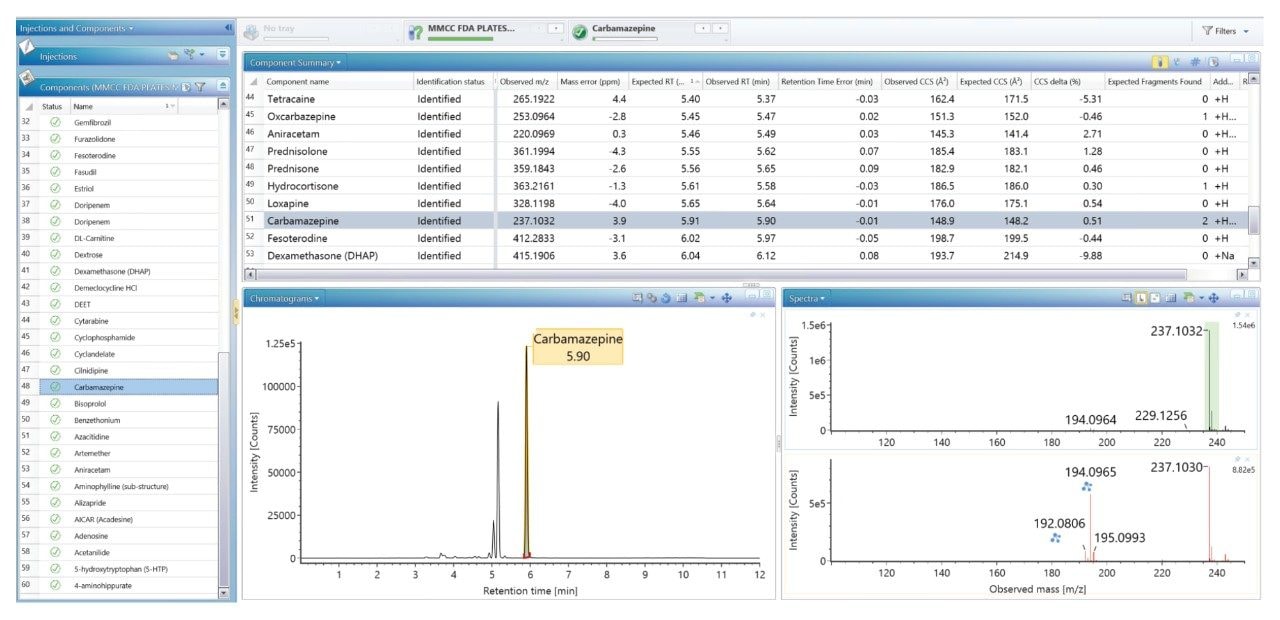The height and width of the screenshot is (620, 1280).
Task: Open the MMCC FDA PLATES sample selector dropdown
Action: tap(557, 28)
